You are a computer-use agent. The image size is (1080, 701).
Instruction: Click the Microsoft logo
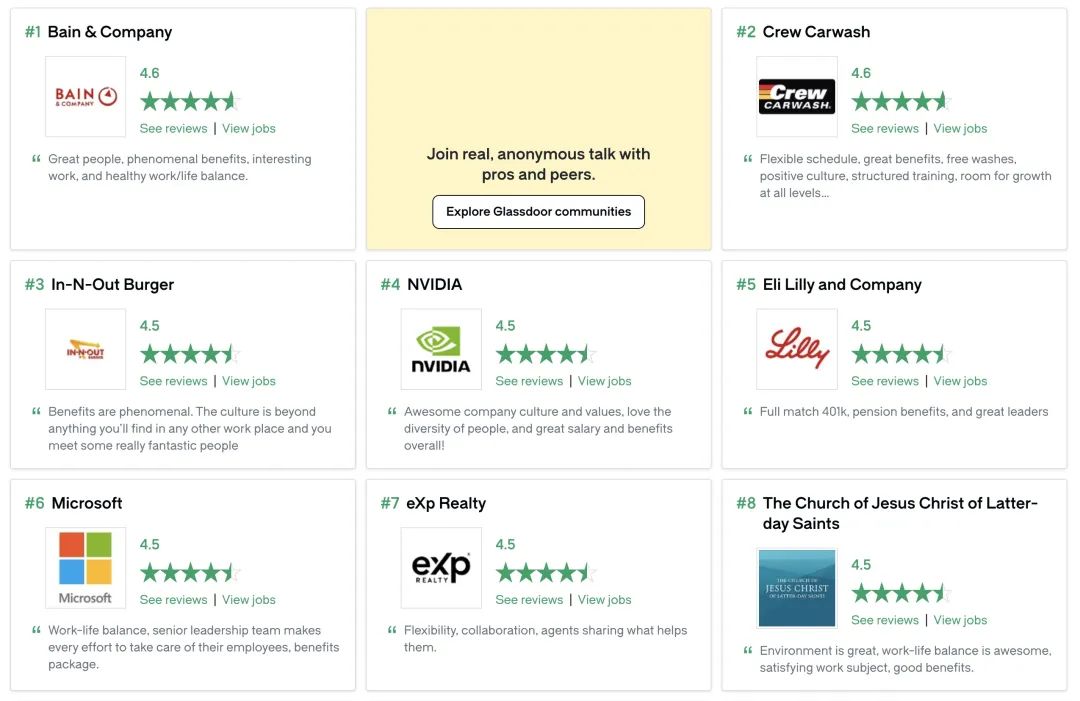tap(85, 567)
